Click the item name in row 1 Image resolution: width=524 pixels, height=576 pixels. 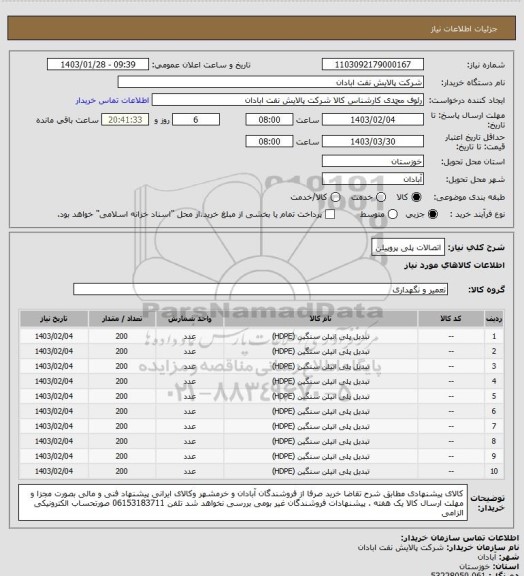pyautogui.click(x=320, y=336)
